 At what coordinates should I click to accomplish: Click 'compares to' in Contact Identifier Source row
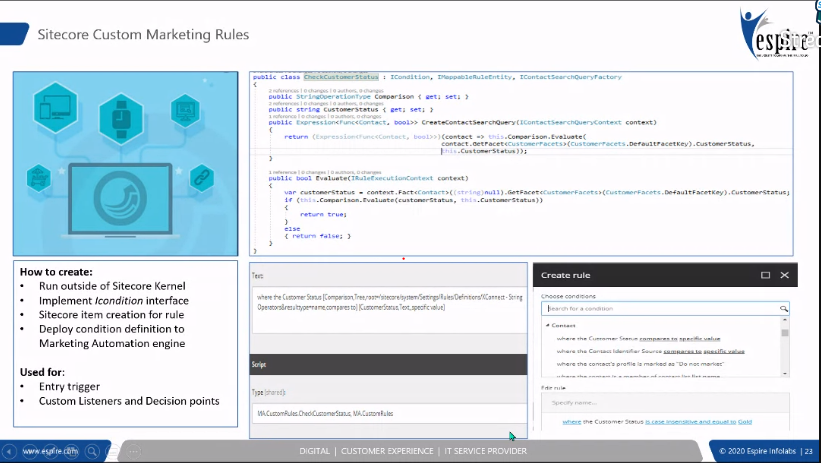[682, 351]
